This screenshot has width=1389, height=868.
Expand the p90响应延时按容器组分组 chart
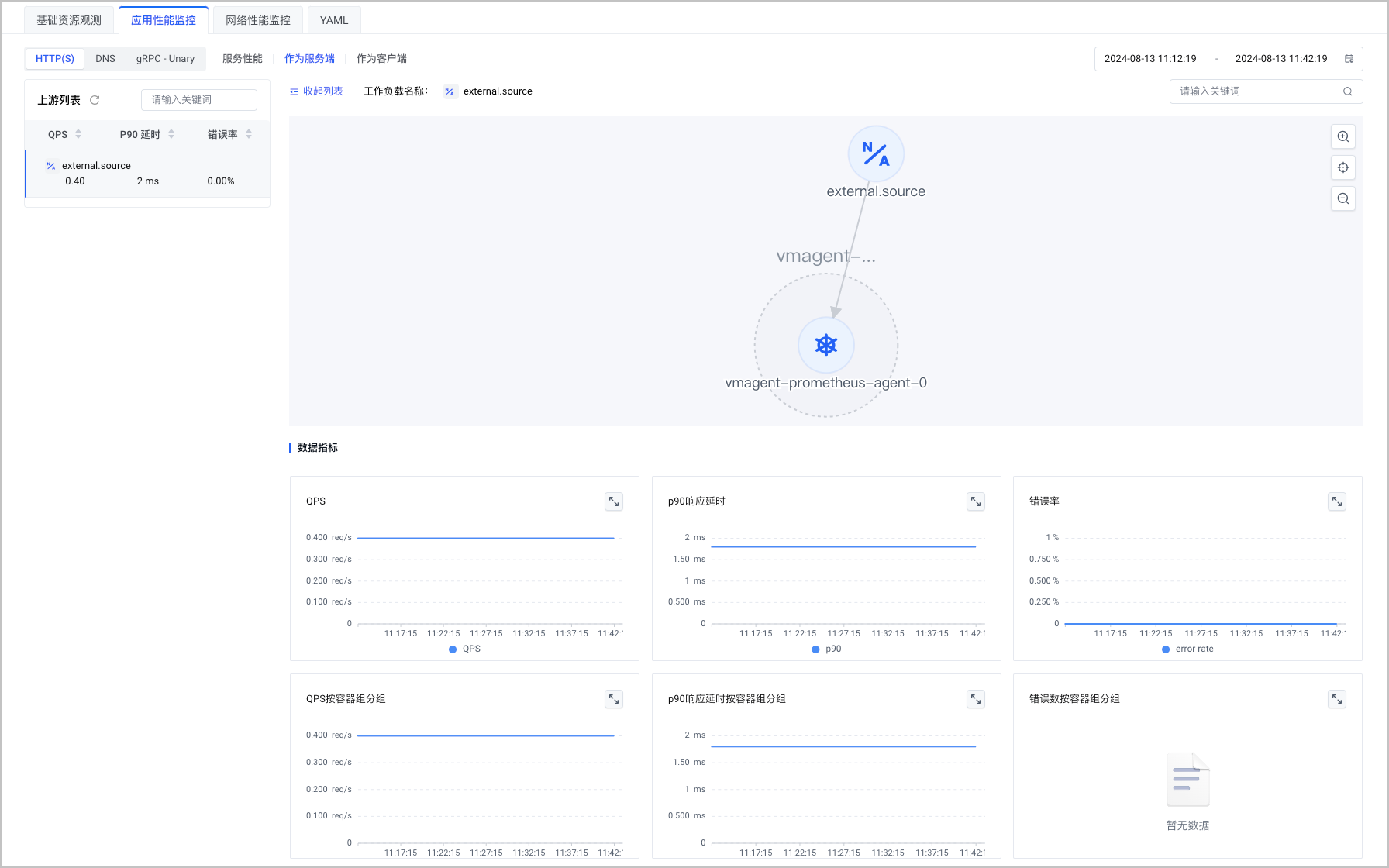pyautogui.click(x=976, y=699)
